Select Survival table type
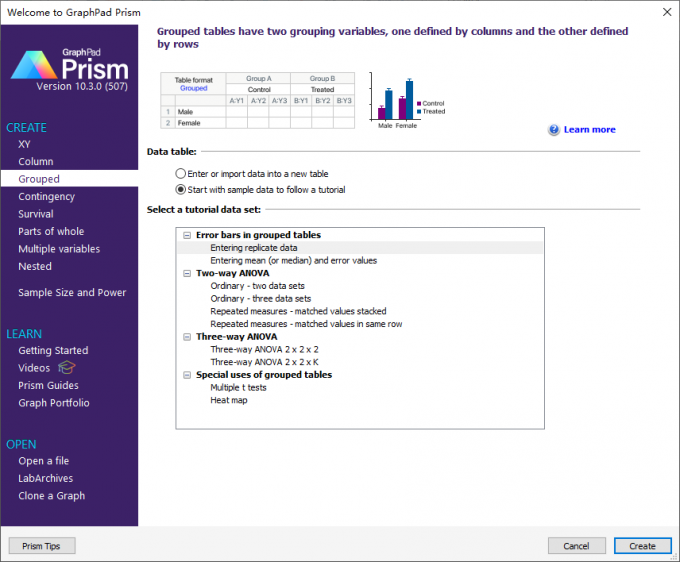Screen dimensions: 680x562 point(36,214)
